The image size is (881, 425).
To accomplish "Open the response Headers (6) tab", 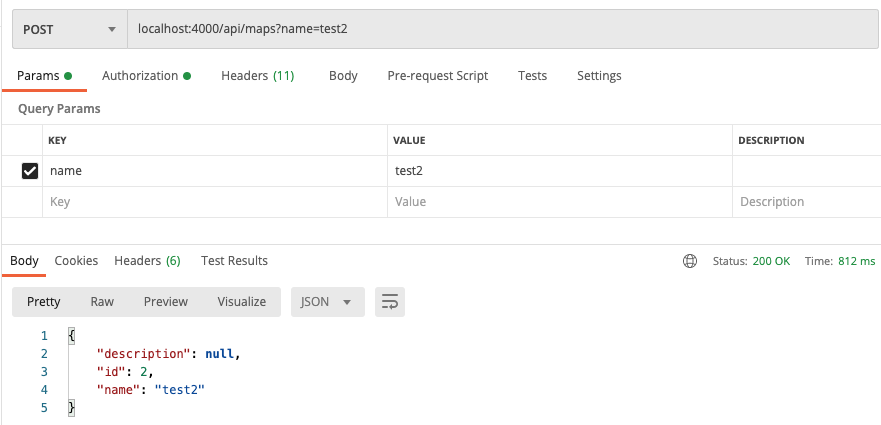I will pyautogui.click(x=147, y=261).
